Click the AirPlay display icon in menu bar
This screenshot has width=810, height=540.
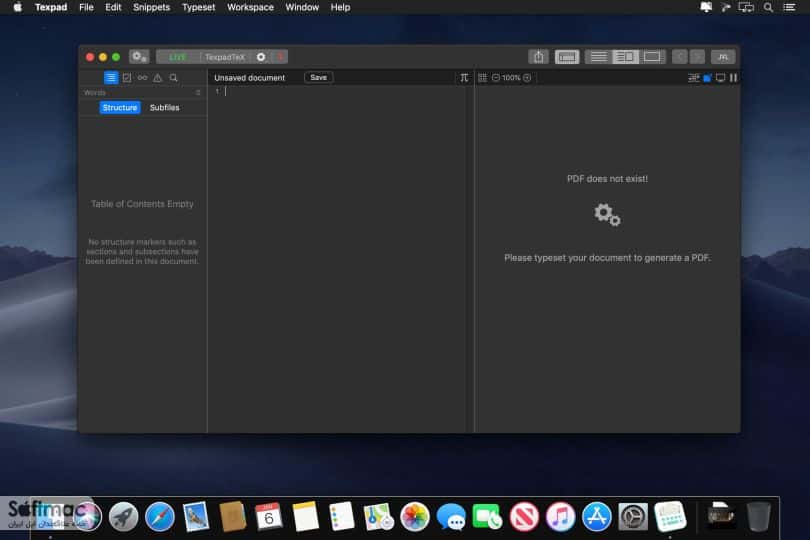(x=746, y=7)
